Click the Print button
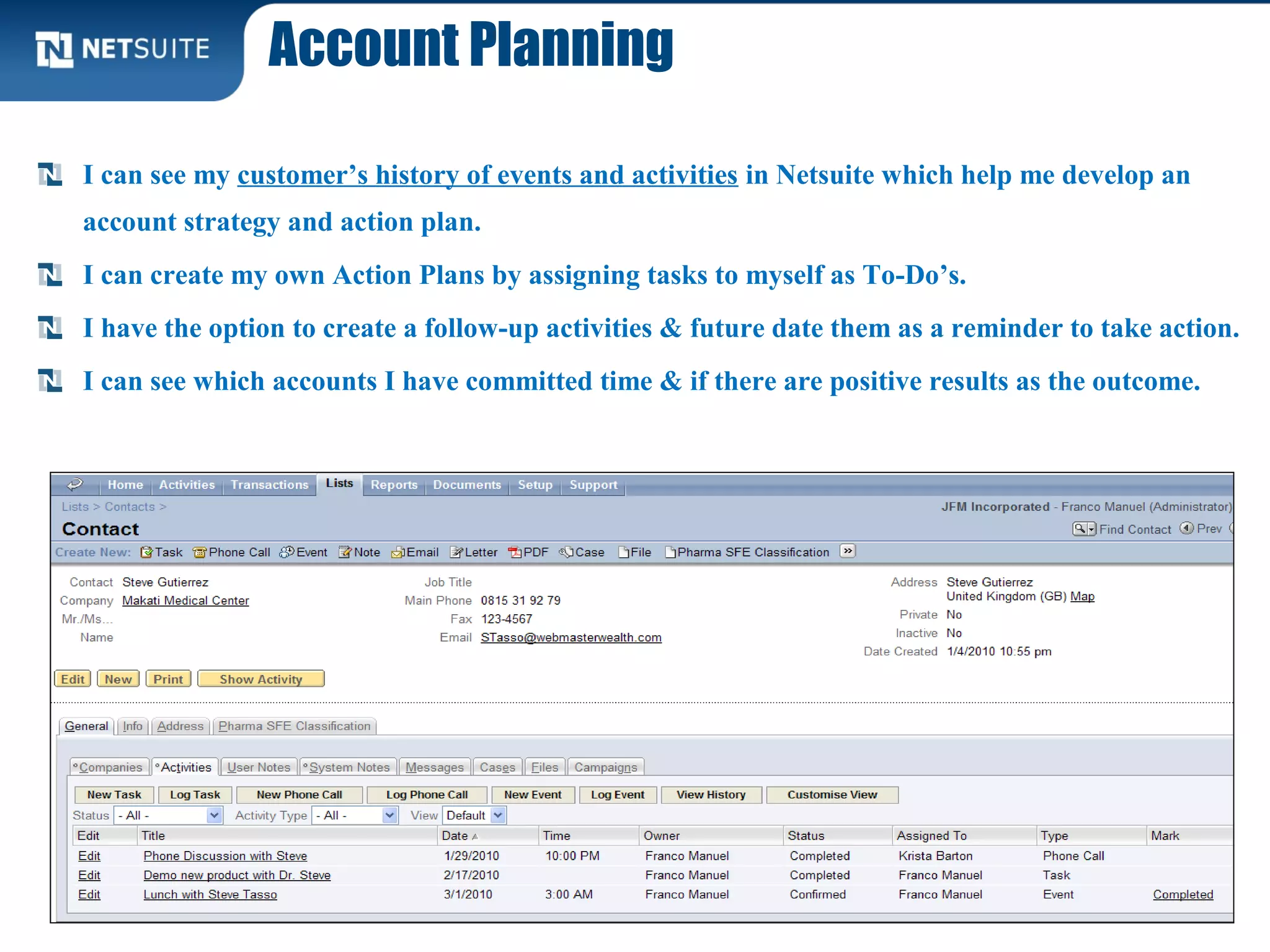This screenshot has width=1270, height=952. [x=168, y=679]
